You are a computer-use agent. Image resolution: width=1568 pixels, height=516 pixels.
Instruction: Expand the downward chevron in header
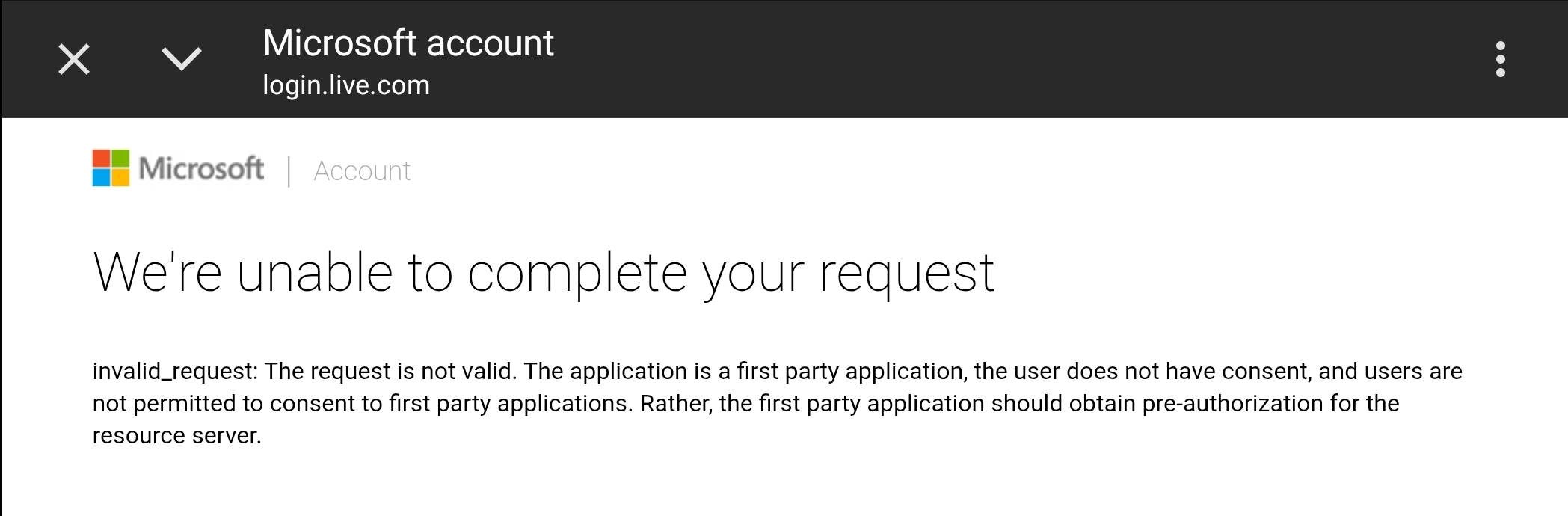(x=182, y=58)
